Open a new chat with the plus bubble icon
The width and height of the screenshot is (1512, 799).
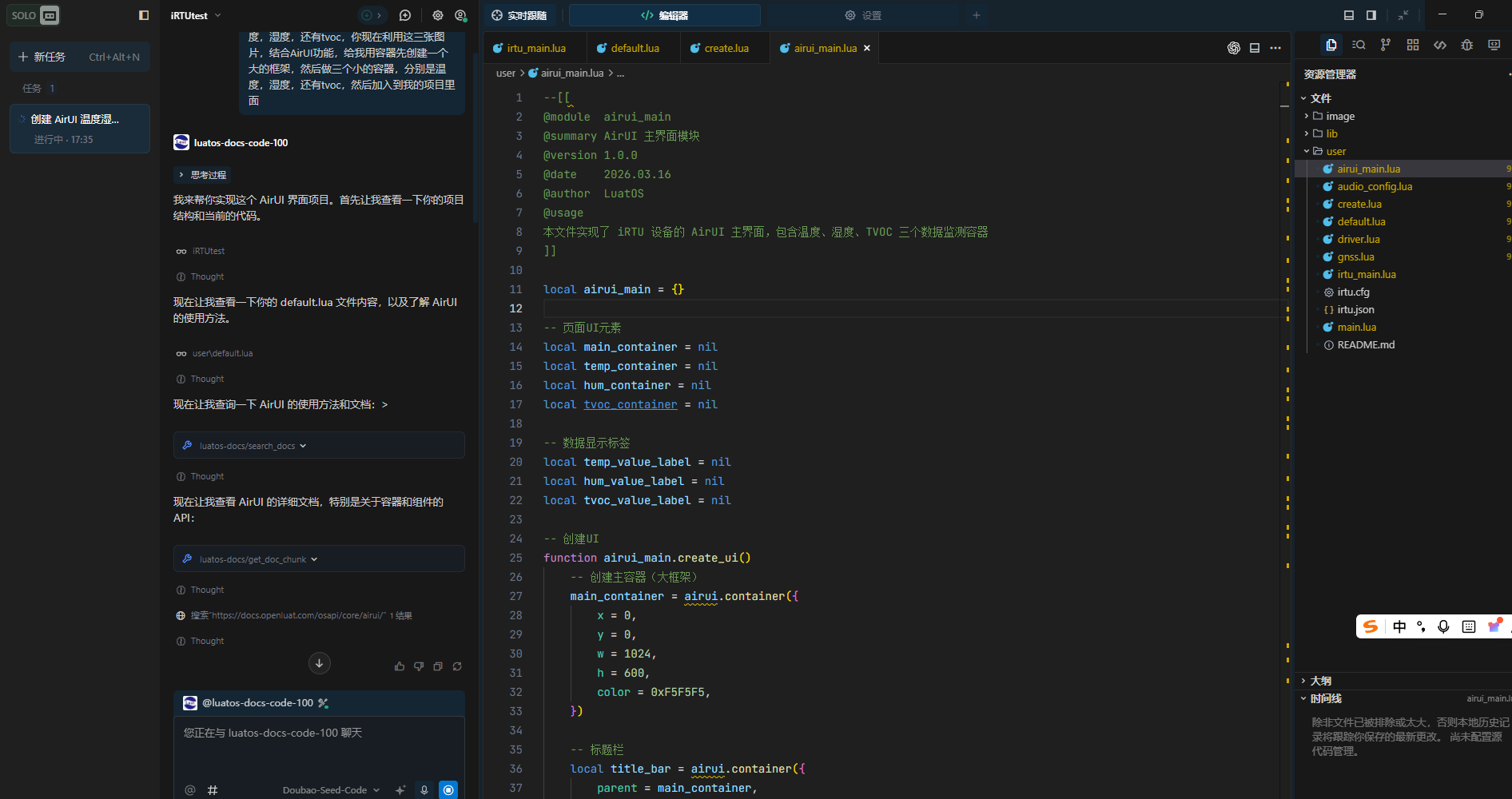[x=405, y=15]
